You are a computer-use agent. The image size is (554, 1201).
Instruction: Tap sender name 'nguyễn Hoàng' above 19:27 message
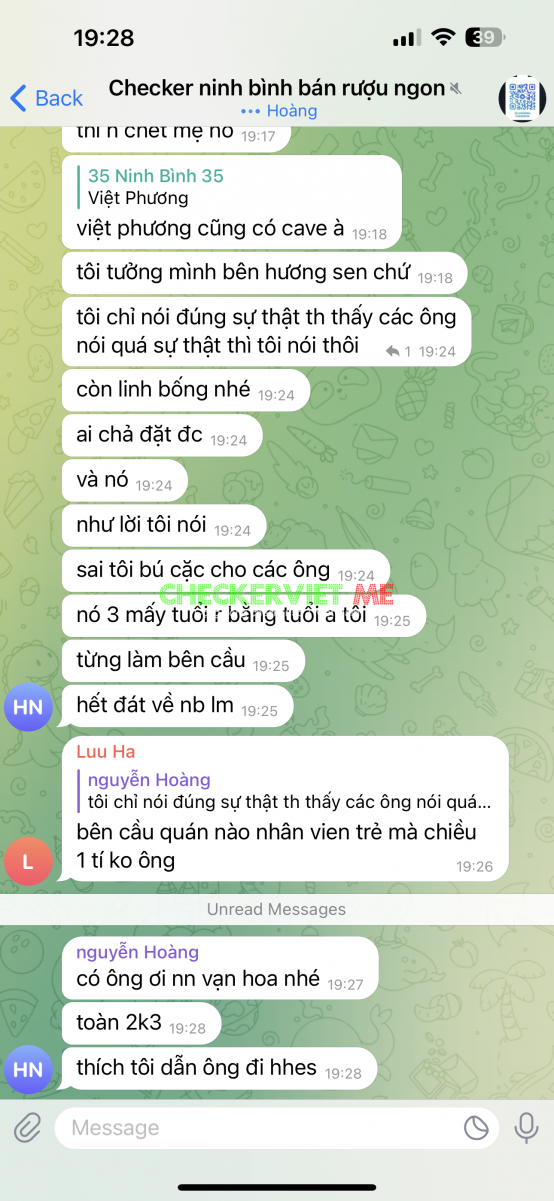(x=137, y=952)
